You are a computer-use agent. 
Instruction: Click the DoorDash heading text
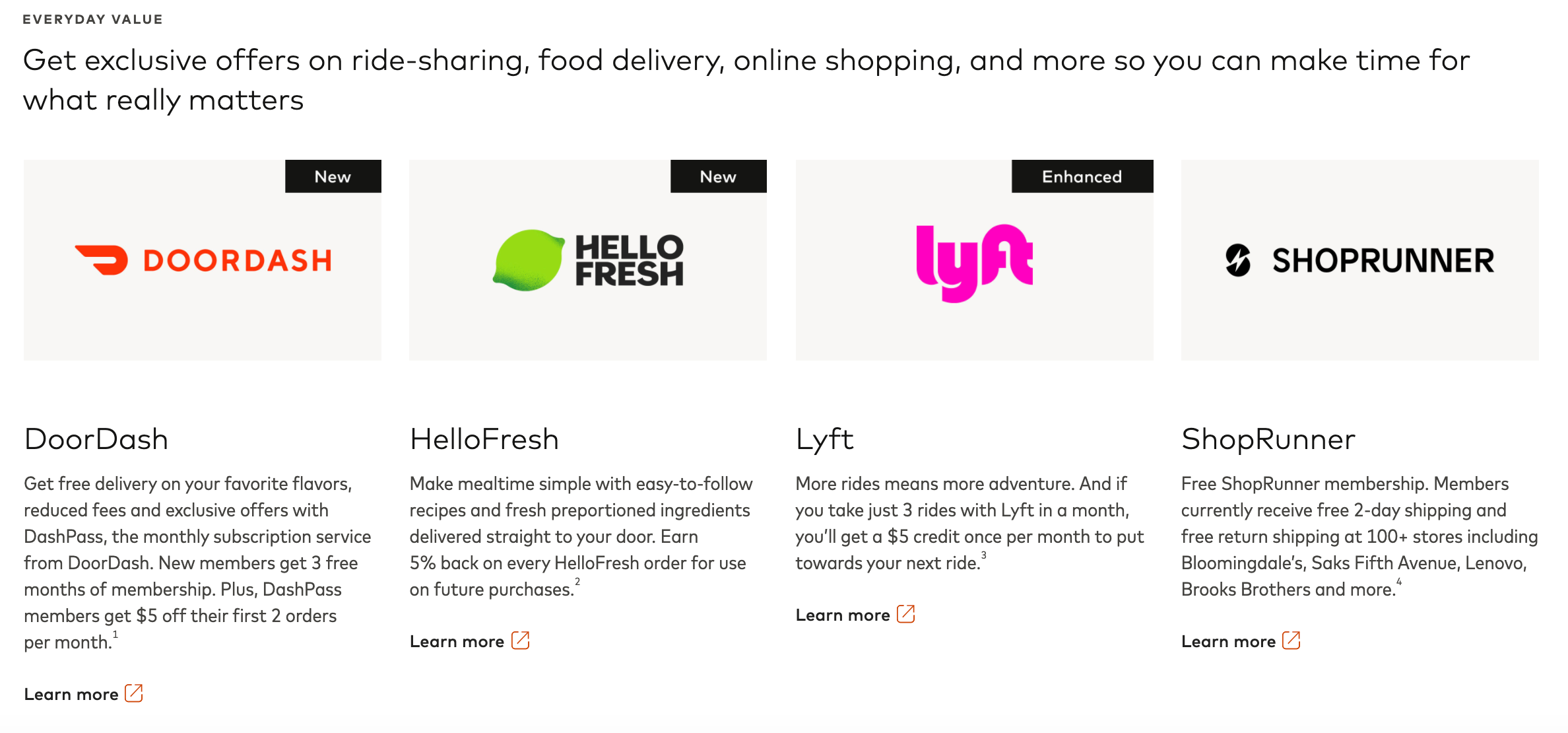96,439
